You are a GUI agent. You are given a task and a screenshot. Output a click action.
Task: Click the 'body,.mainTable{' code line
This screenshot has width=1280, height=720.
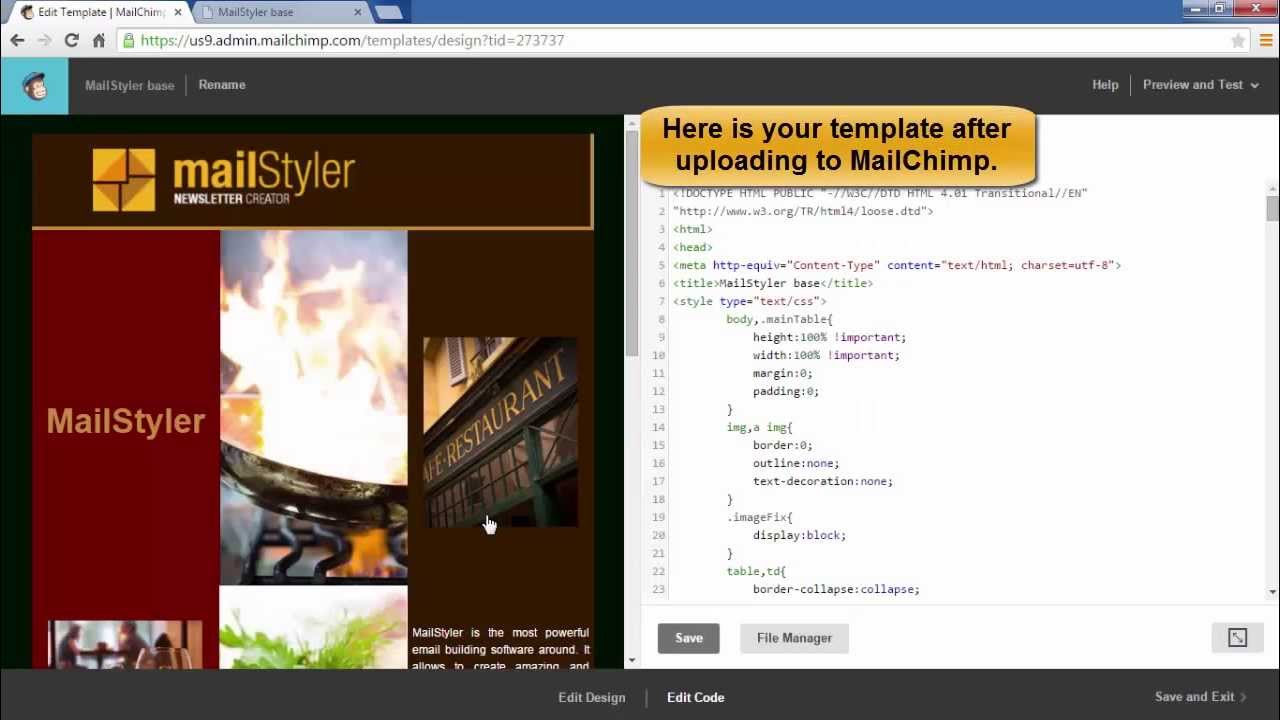click(x=779, y=319)
